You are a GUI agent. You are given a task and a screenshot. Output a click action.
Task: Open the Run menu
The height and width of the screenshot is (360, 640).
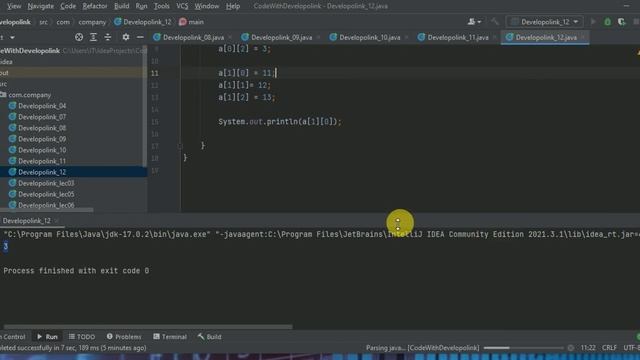(x=141, y=6)
